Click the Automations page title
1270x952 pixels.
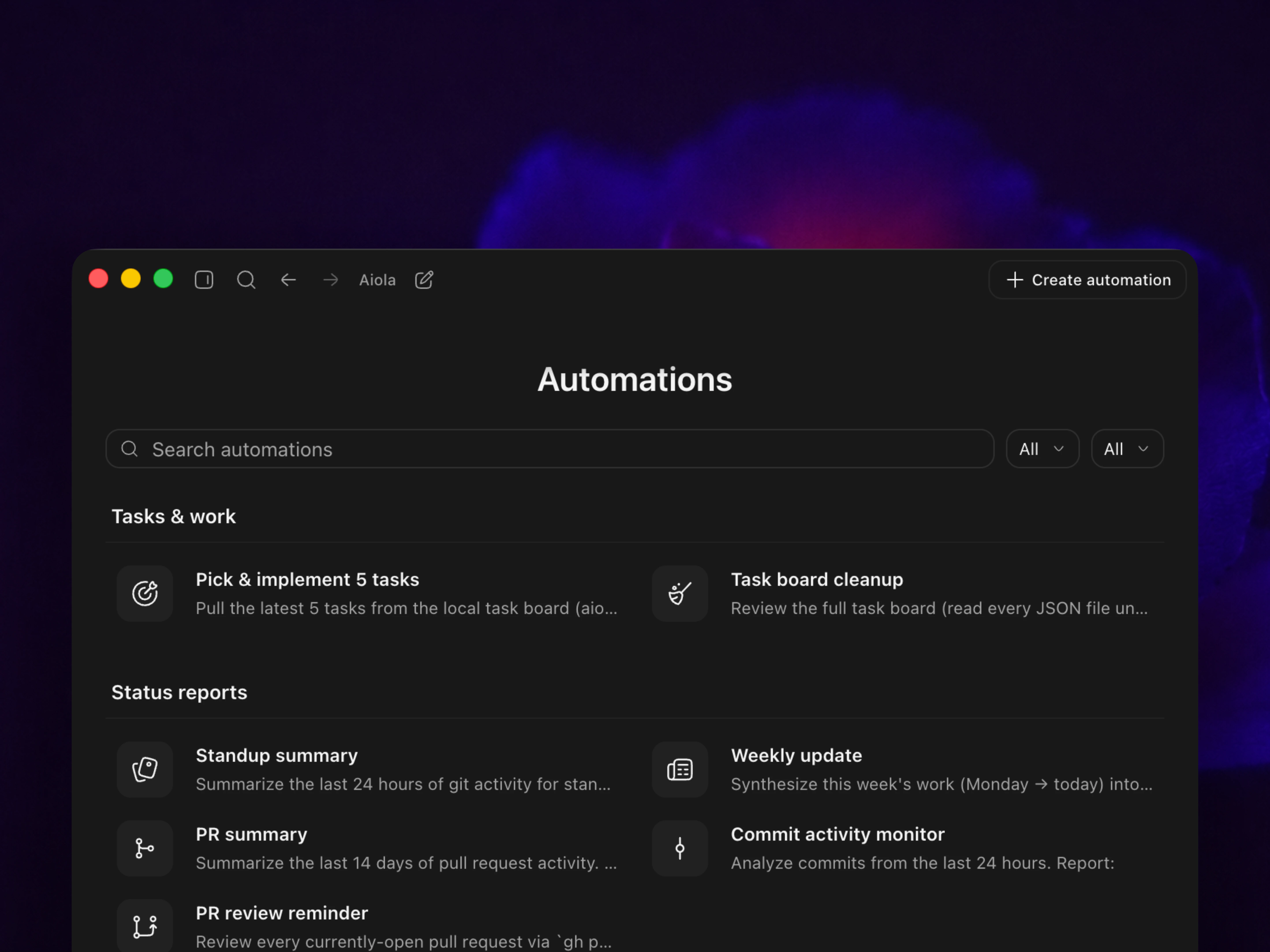coord(635,380)
